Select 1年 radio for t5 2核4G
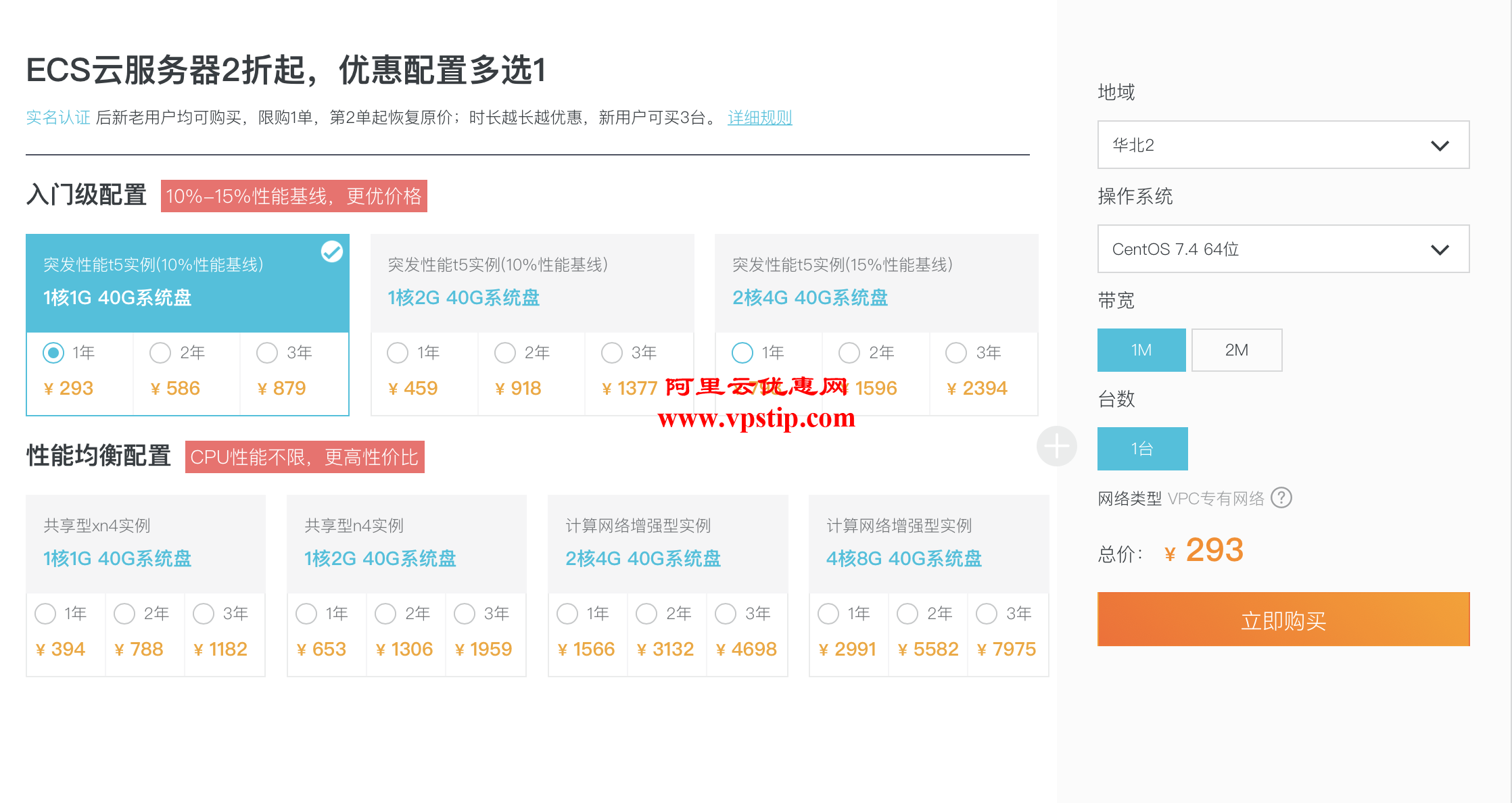Viewport: 1512px width, 803px height. pyautogui.click(x=742, y=352)
